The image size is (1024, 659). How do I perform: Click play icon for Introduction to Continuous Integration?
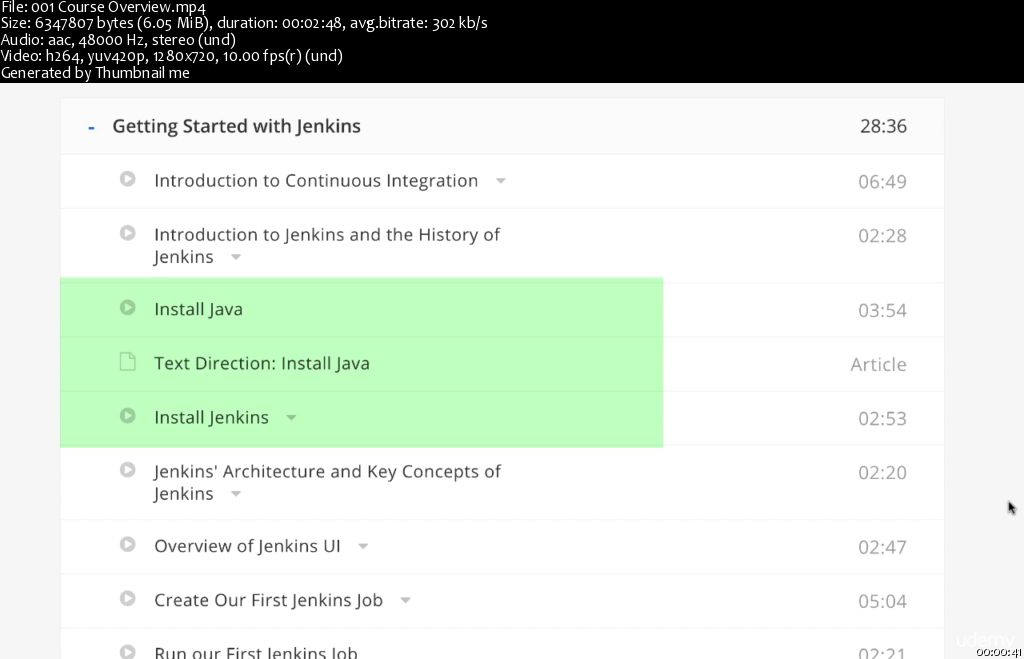click(x=127, y=179)
